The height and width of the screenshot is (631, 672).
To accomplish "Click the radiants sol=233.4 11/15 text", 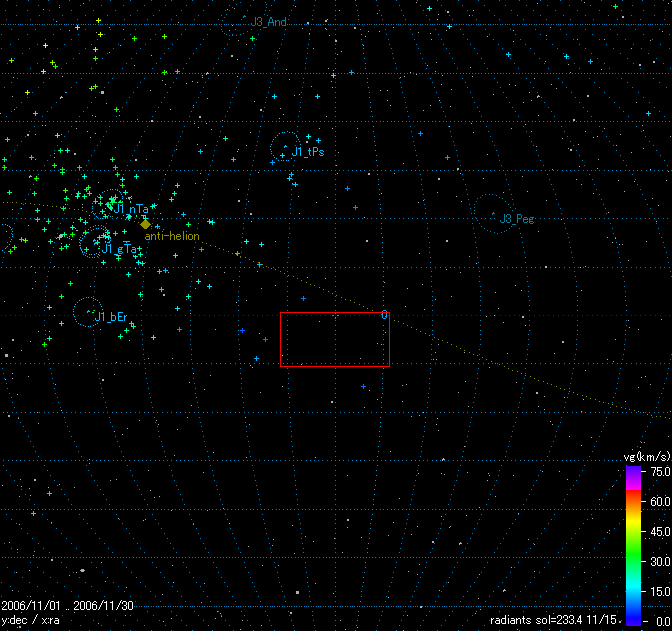I will [x=553, y=620].
